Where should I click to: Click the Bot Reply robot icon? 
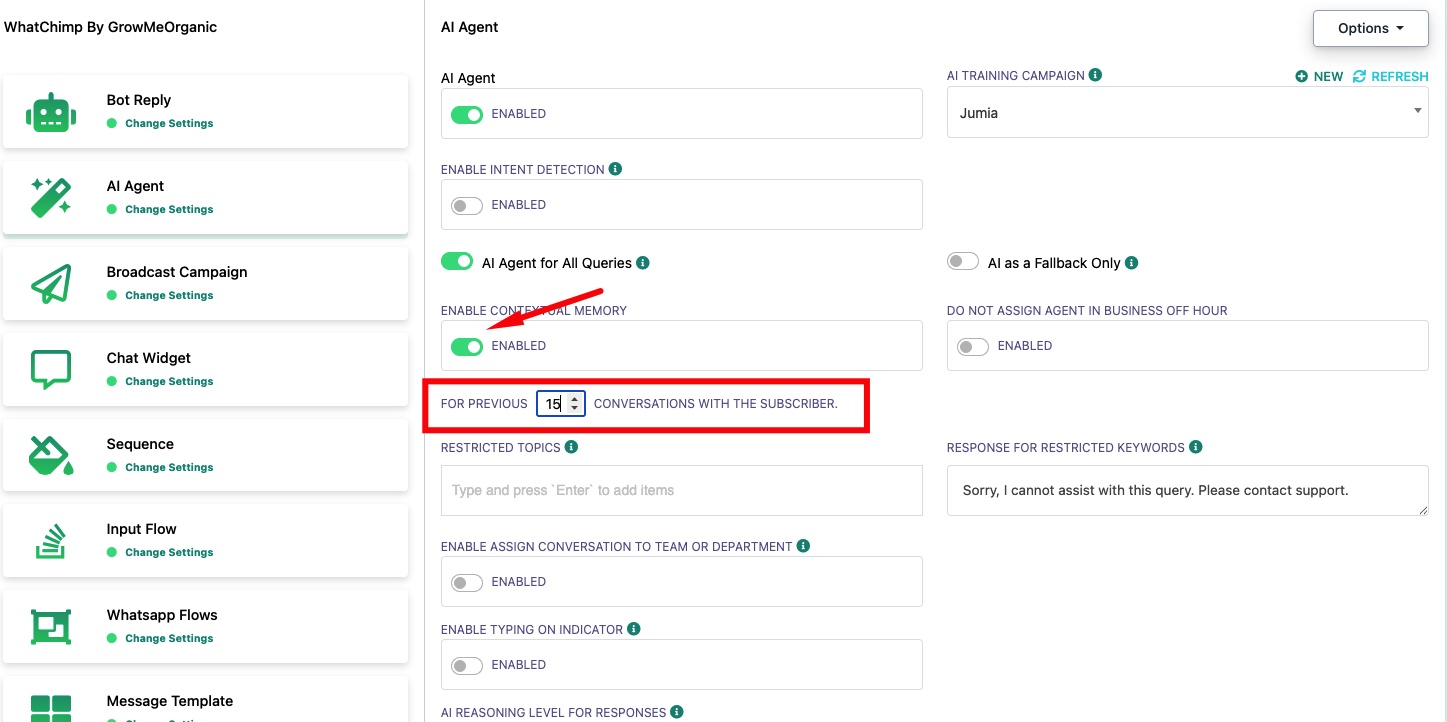[x=50, y=112]
